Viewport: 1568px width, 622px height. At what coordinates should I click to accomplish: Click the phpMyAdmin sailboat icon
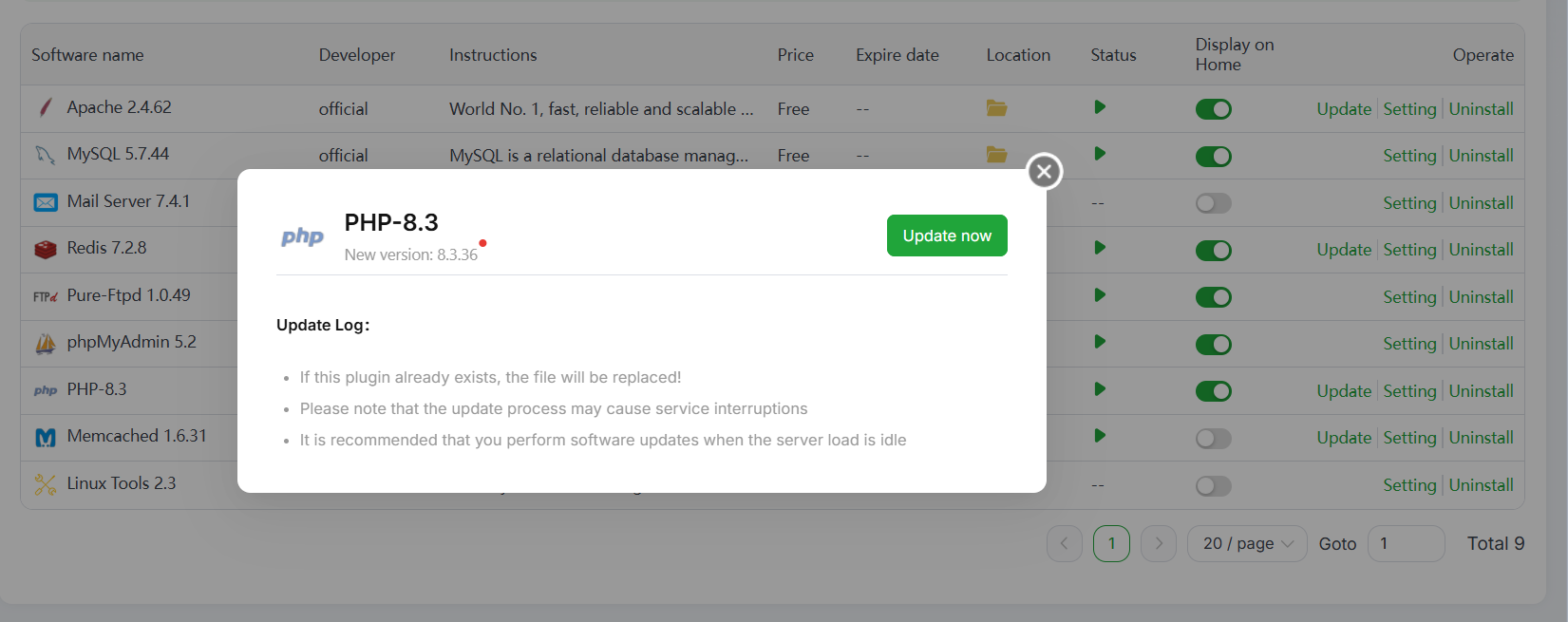tap(46, 344)
